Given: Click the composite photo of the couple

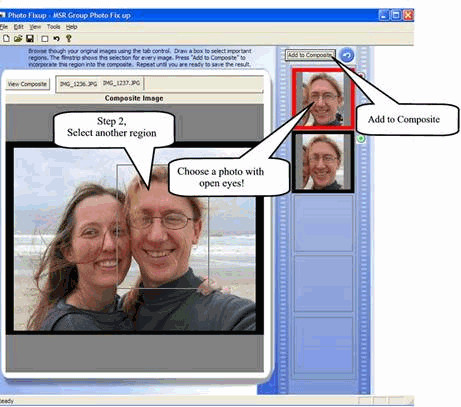Looking at the screenshot, I should 135,239.
